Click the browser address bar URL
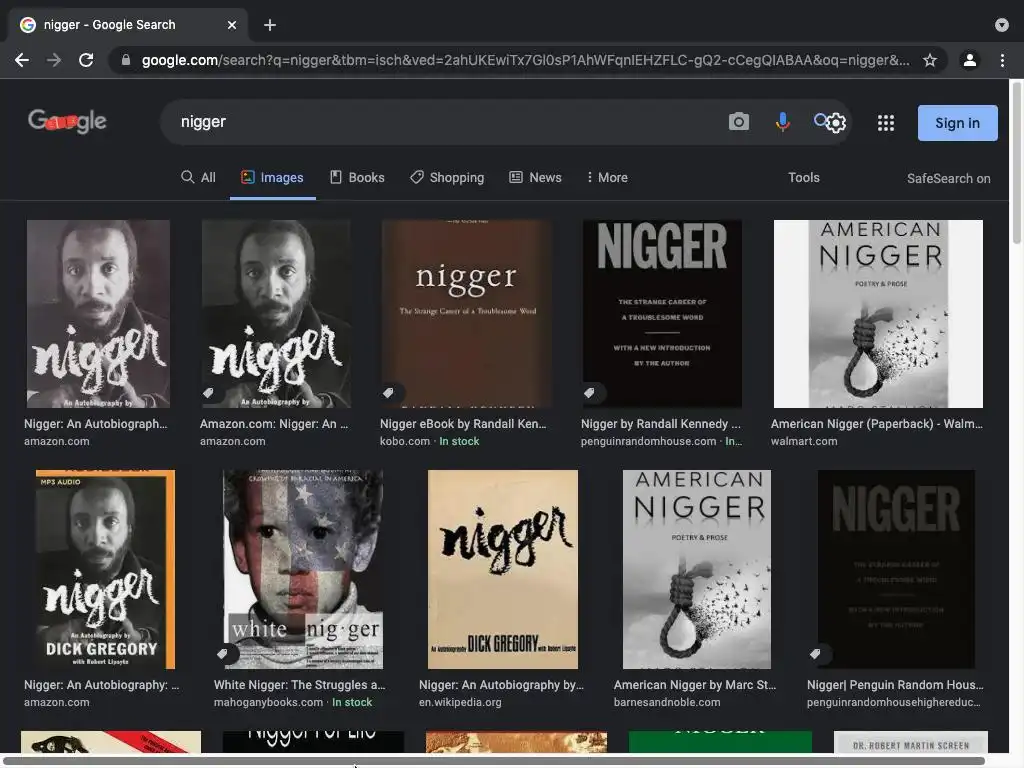The width and height of the screenshot is (1024, 768). (525, 60)
